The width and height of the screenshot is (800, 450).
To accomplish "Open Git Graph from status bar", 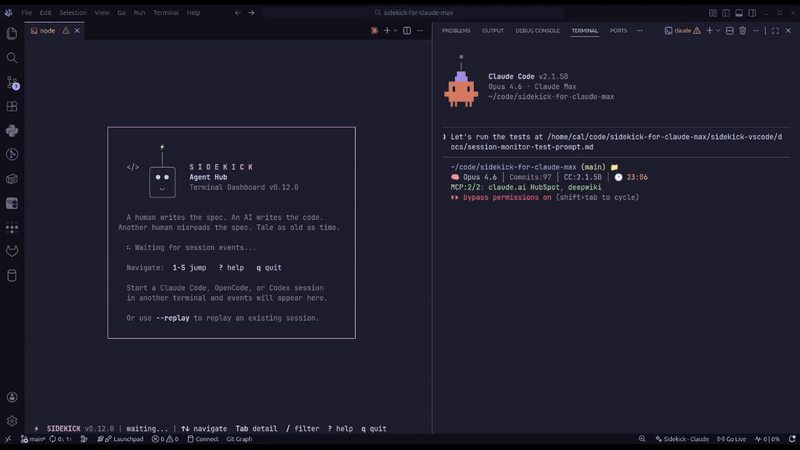I will (239, 439).
